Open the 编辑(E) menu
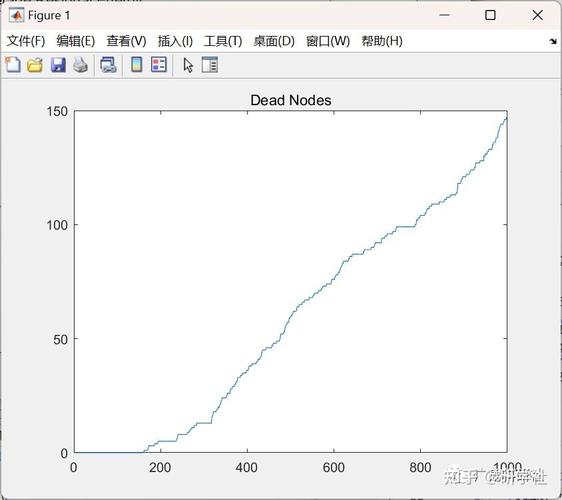 click(x=76, y=41)
